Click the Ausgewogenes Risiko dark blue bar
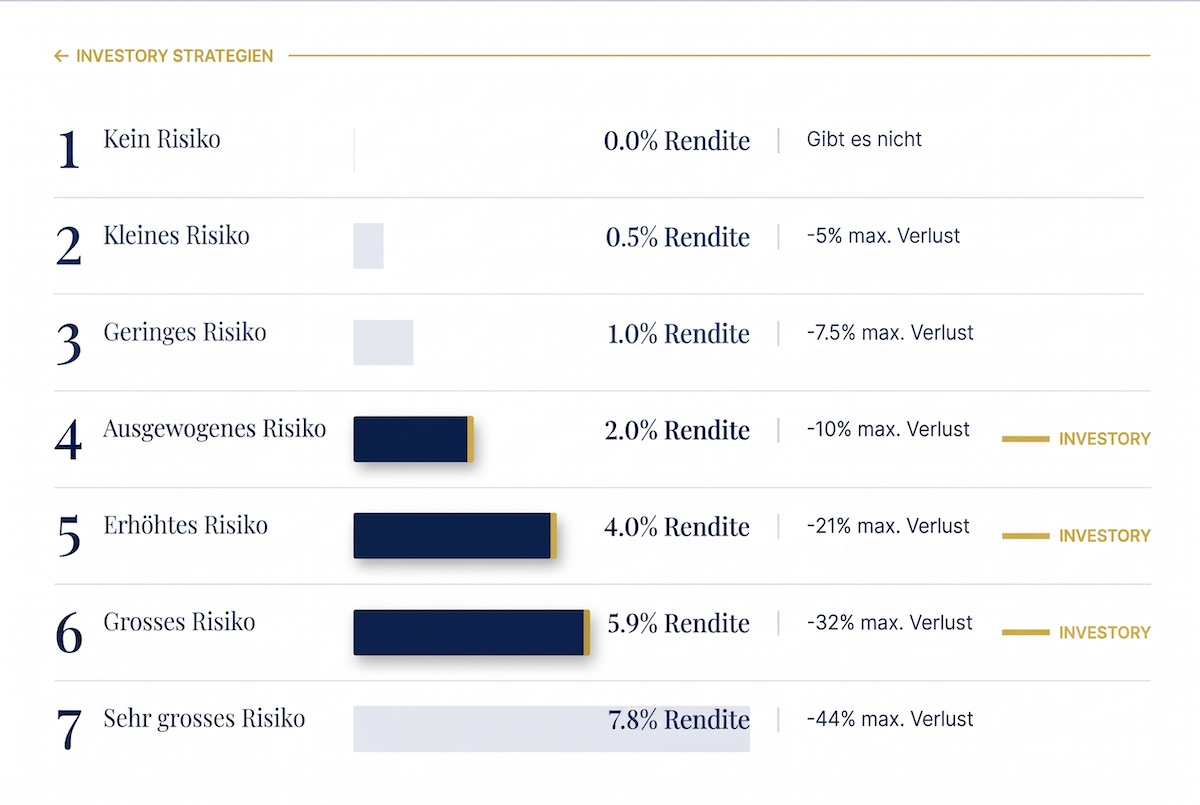The image size is (1200, 805). [x=413, y=439]
